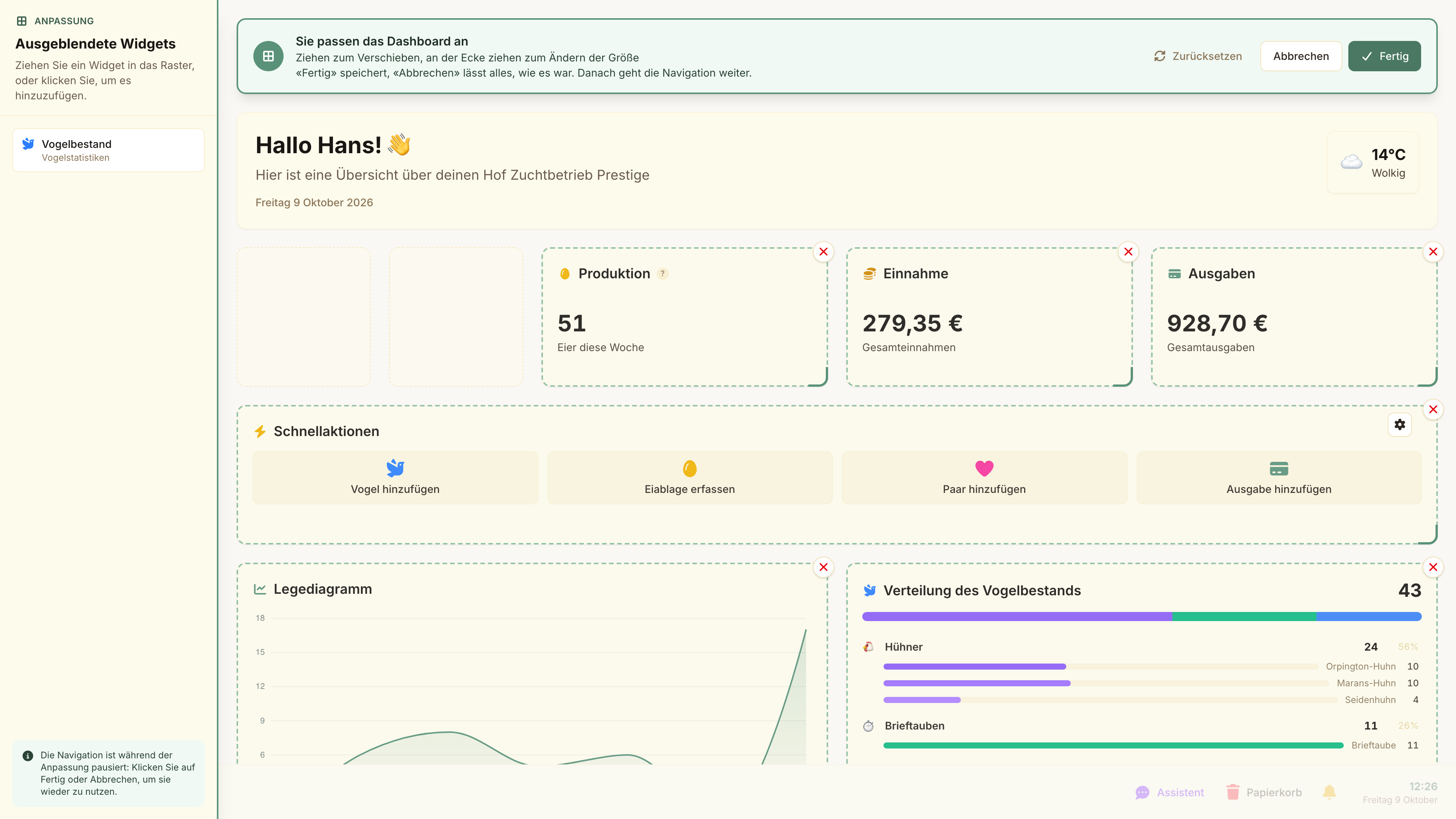Click the Produktion help question mark icon
The width and height of the screenshot is (1456, 819).
662,273
